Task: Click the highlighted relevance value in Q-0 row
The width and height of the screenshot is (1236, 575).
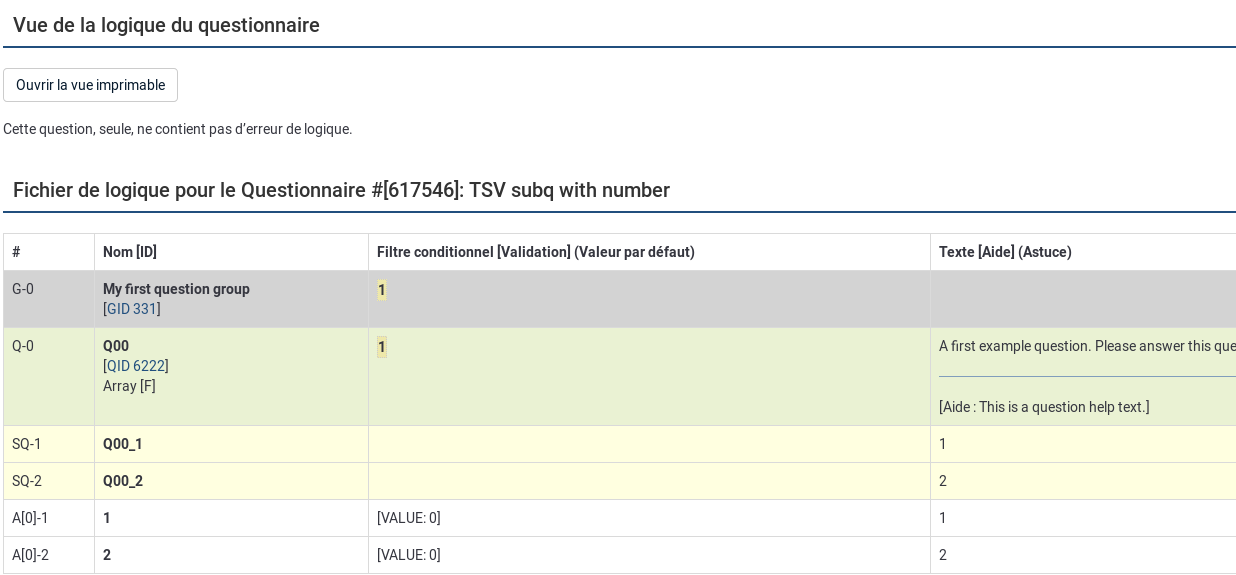Action: [381, 347]
